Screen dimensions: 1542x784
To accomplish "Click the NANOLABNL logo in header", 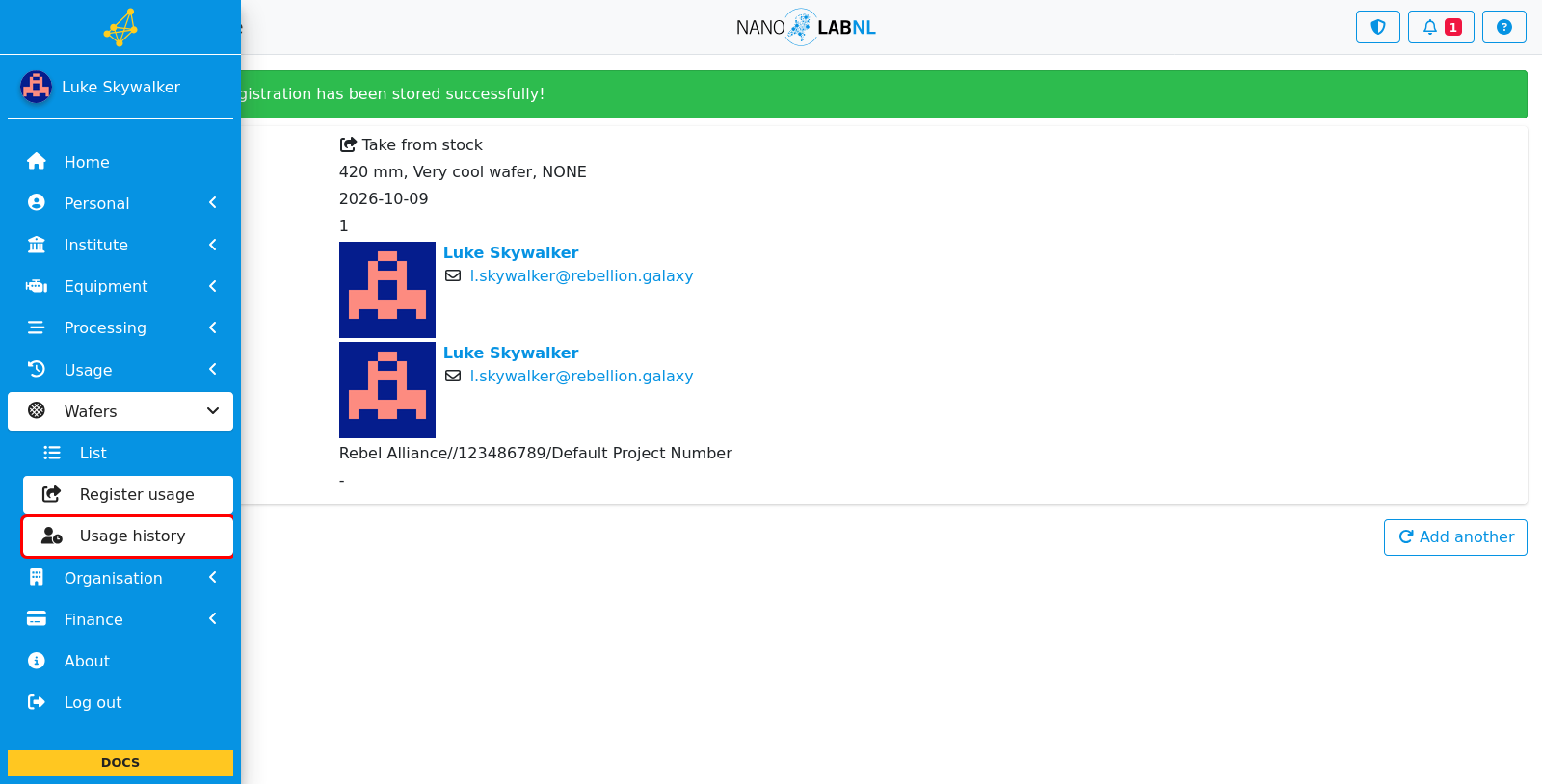I will click(x=806, y=27).
